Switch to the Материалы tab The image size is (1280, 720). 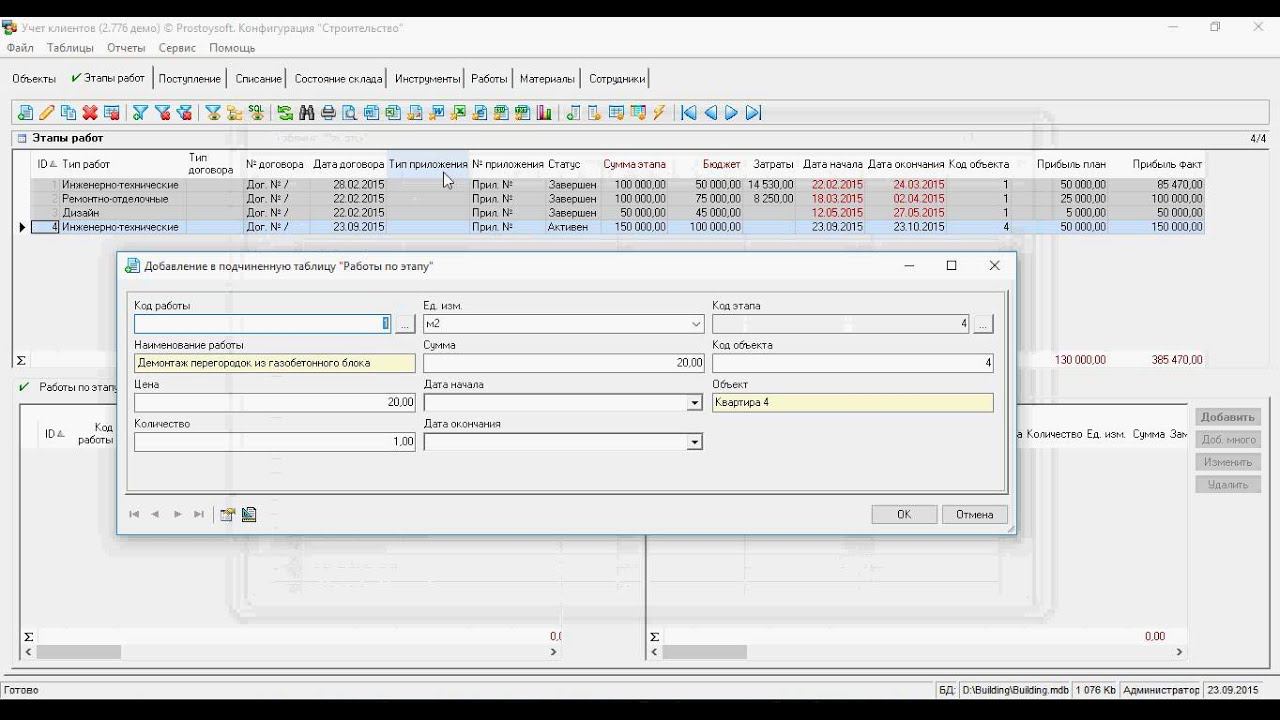point(547,78)
